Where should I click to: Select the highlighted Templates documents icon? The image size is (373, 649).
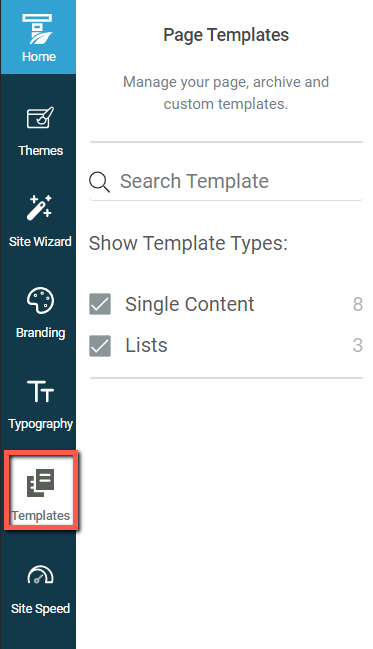click(41, 483)
